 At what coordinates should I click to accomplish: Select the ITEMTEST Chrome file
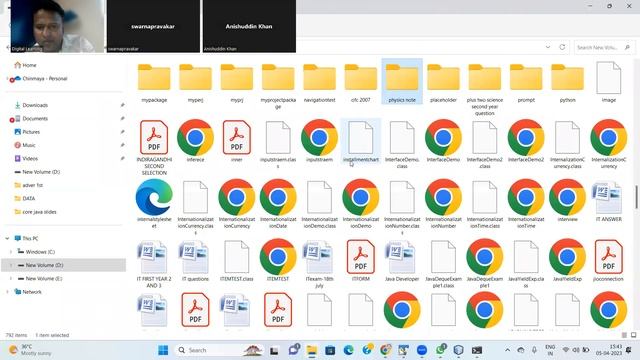coord(278,260)
